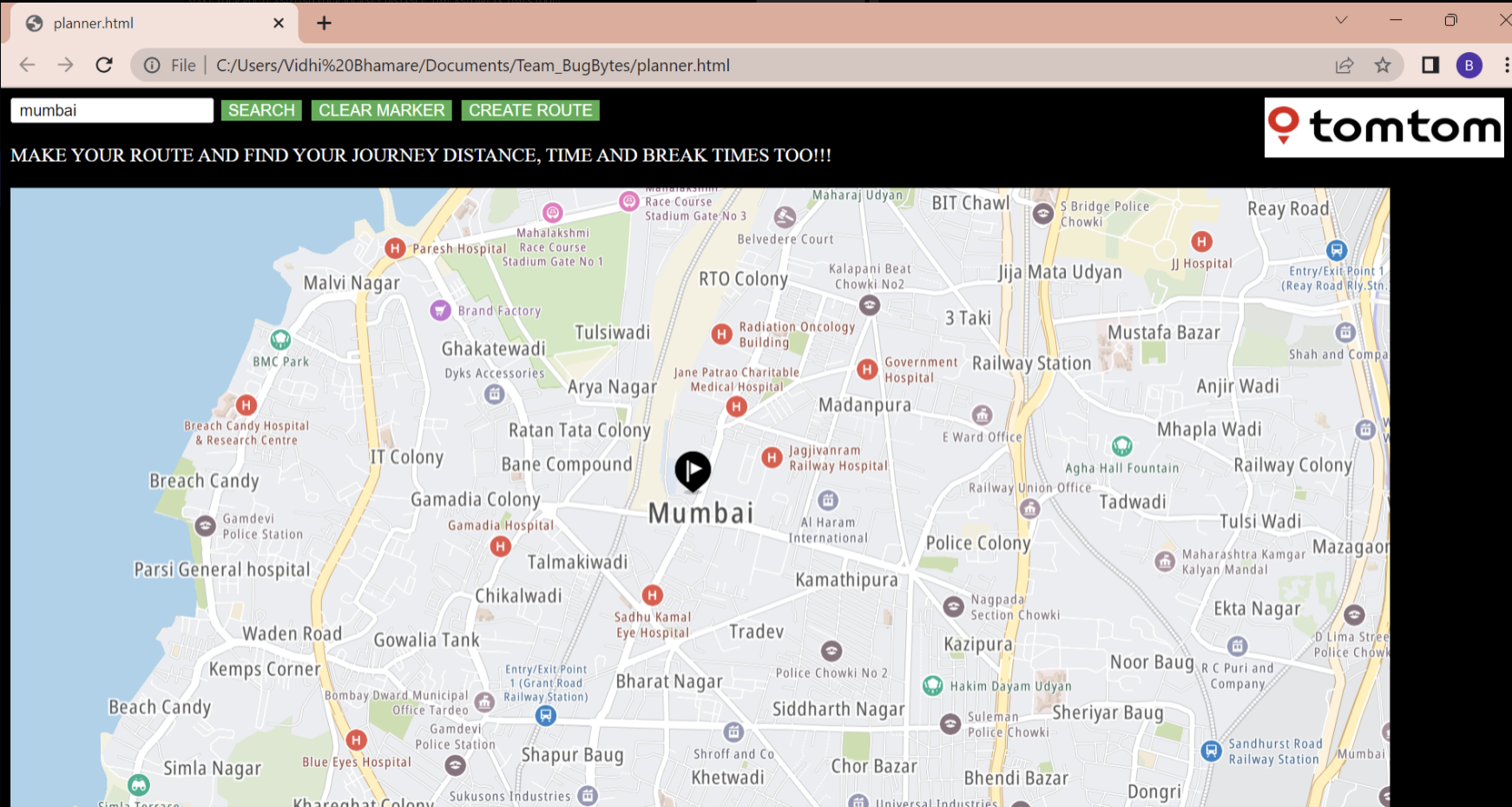Switch to the planner.html tab
This screenshot has height=807, width=1512.
154,23
